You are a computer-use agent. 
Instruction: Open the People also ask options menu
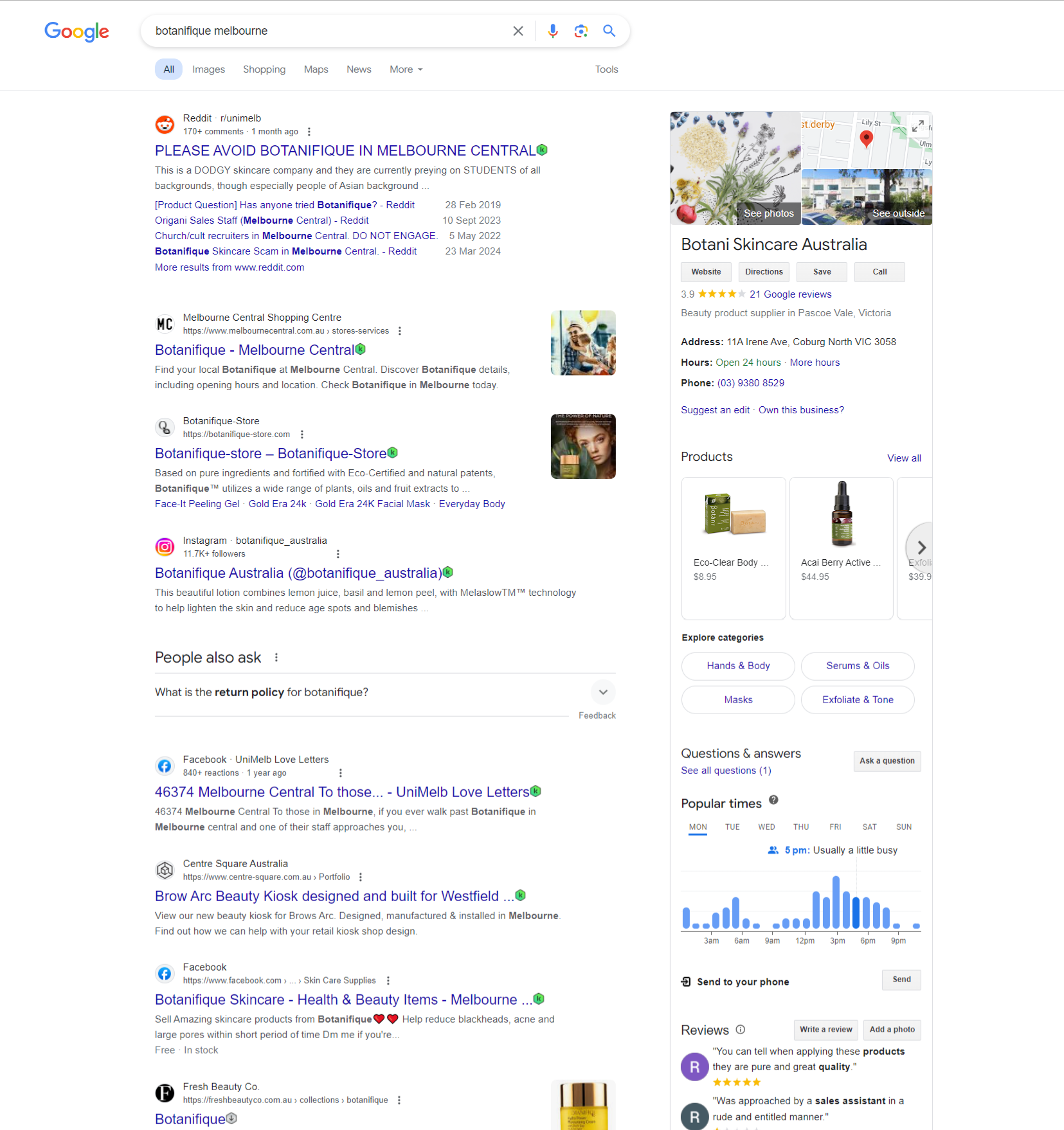276,658
